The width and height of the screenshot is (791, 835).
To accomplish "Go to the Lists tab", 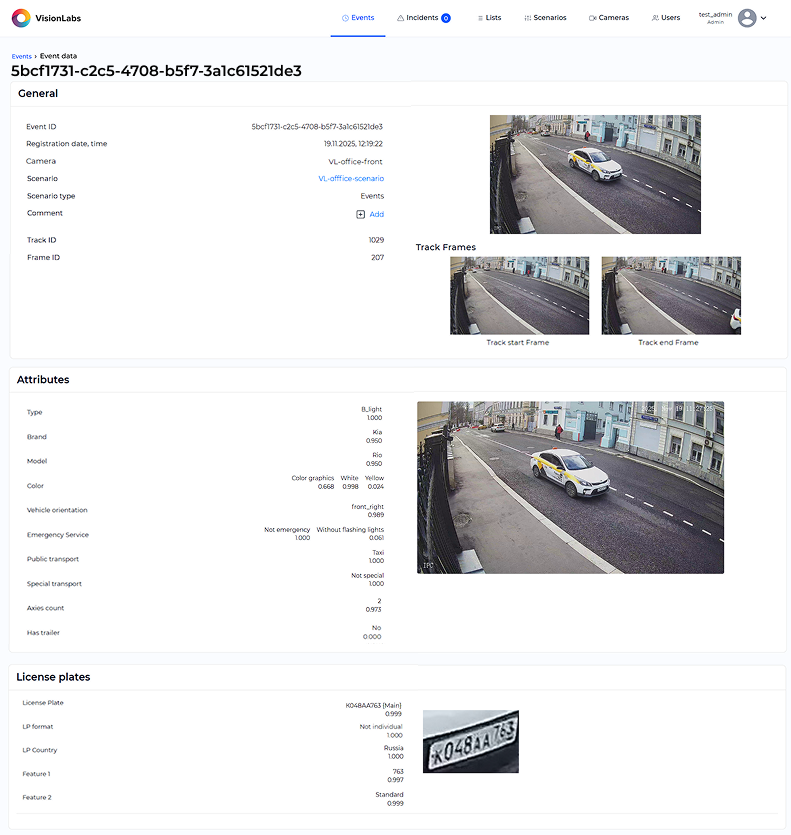I will pos(493,18).
